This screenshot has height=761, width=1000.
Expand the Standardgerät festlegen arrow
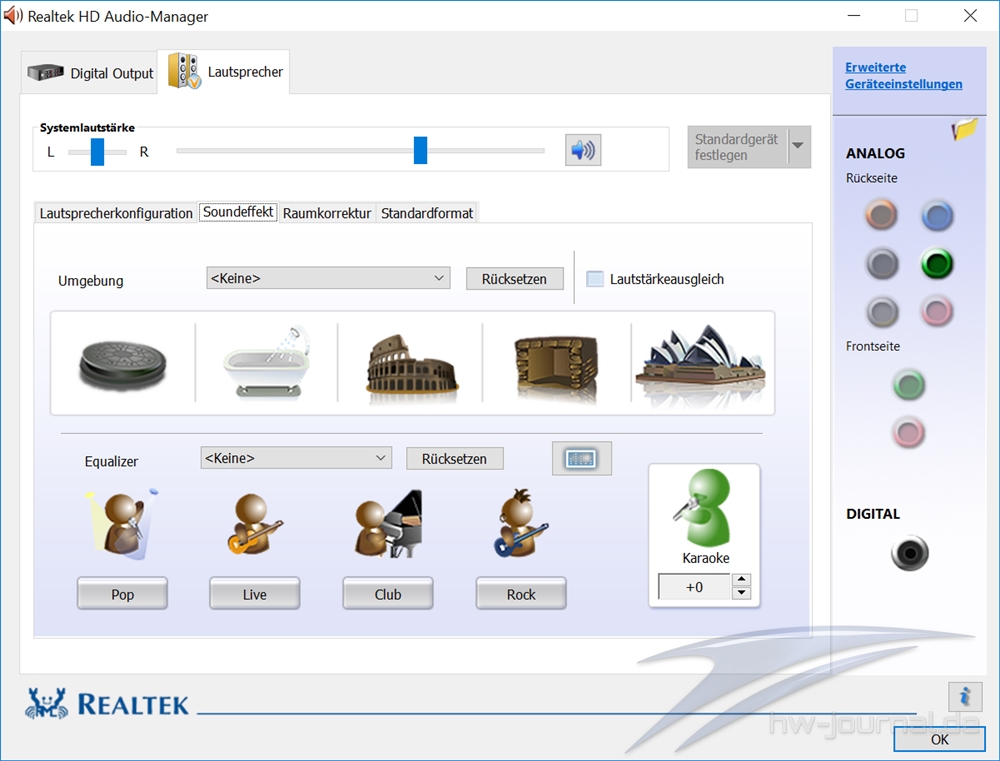pyautogui.click(x=798, y=147)
